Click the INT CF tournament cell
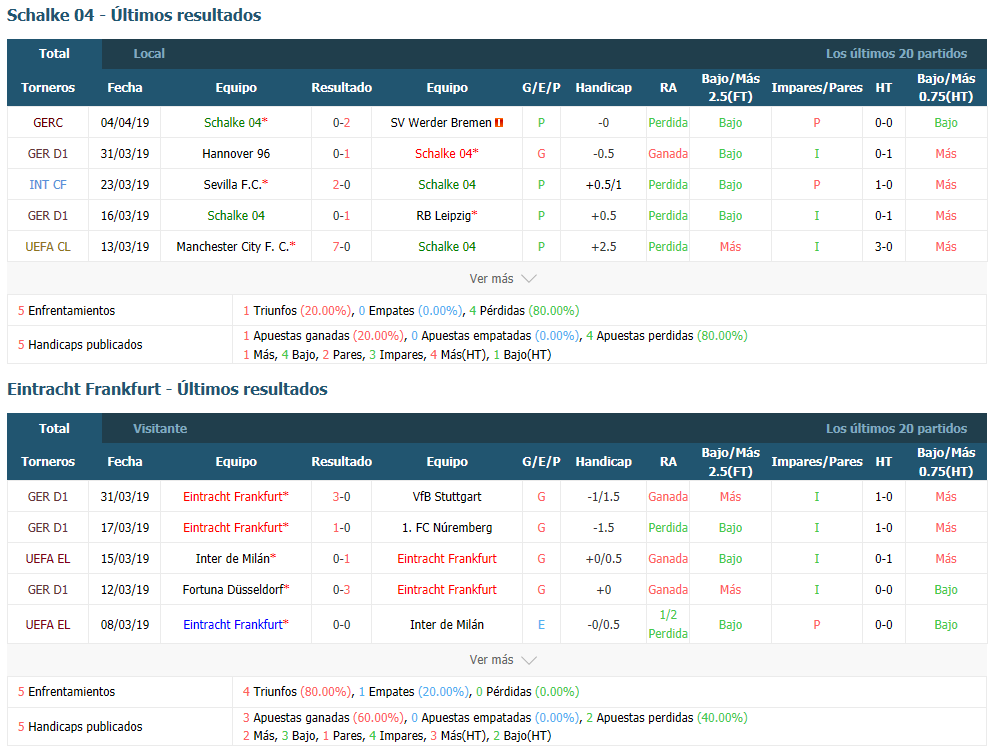Viewport: 995px width, 753px height. point(48,185)
